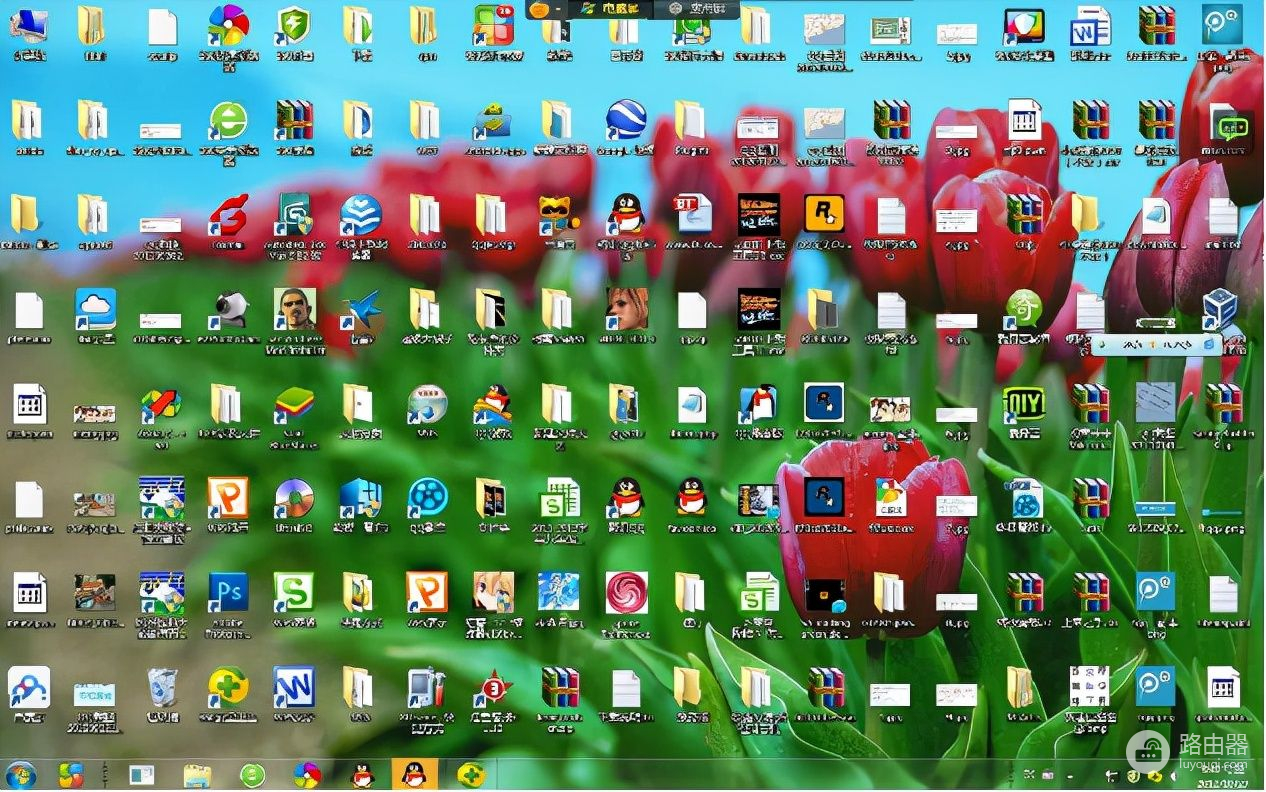The image size is (1266, 792).
Task: Select the Computer icon on the desktop
Action: 28,25
